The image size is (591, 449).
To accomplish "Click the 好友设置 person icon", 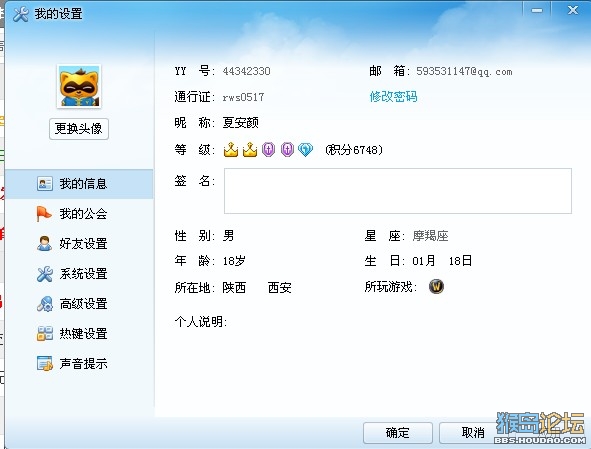I will 44,244.
